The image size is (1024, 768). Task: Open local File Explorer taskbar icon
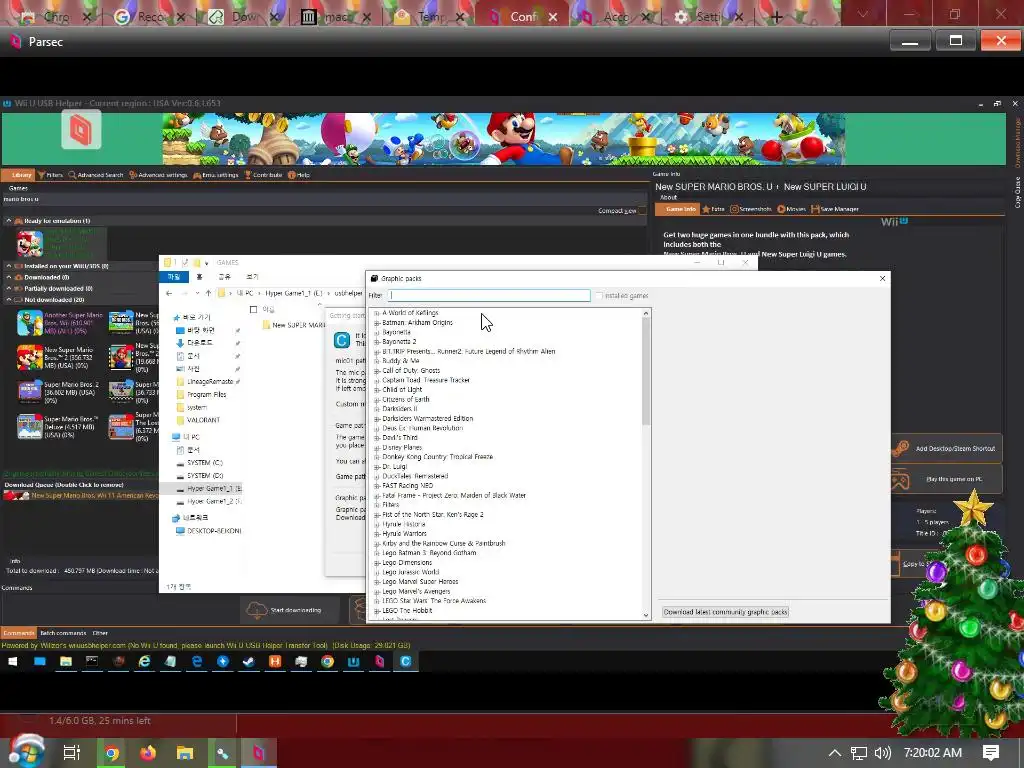click(x=185, y=753)
